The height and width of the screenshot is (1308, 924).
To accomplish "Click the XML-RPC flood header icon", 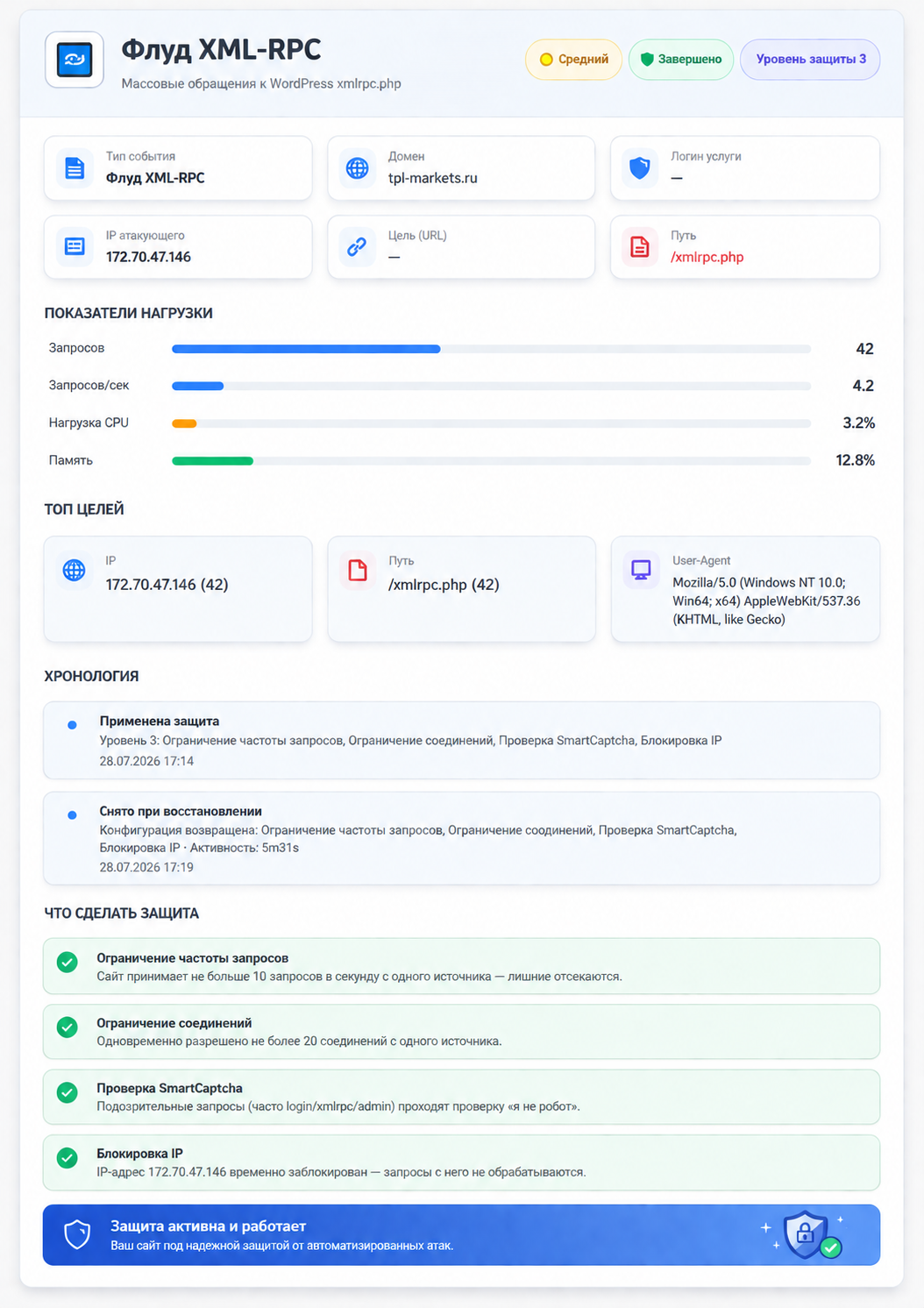I will (75, 60).
